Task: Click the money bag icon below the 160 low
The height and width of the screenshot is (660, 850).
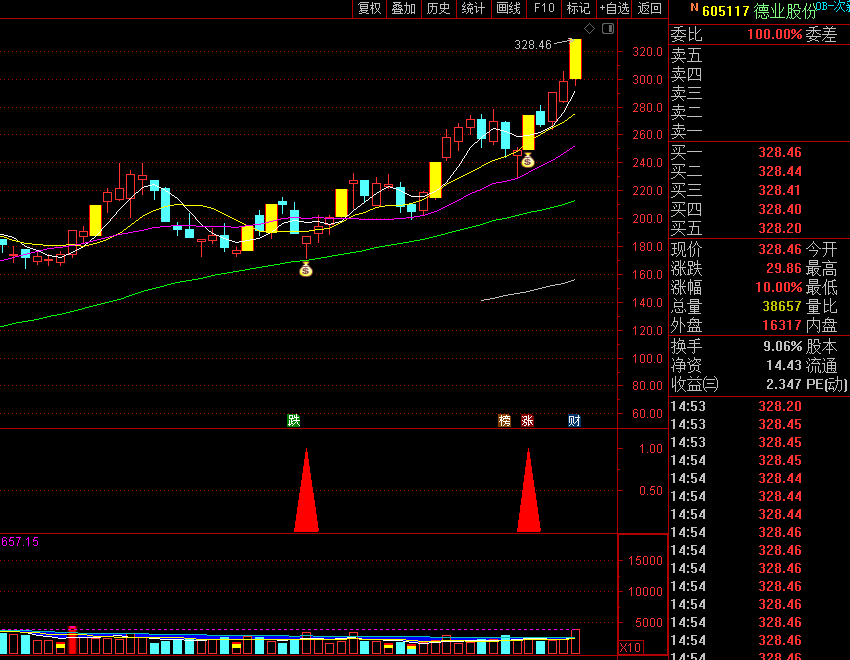Action: pyautogui.click(x=306, y=269)
